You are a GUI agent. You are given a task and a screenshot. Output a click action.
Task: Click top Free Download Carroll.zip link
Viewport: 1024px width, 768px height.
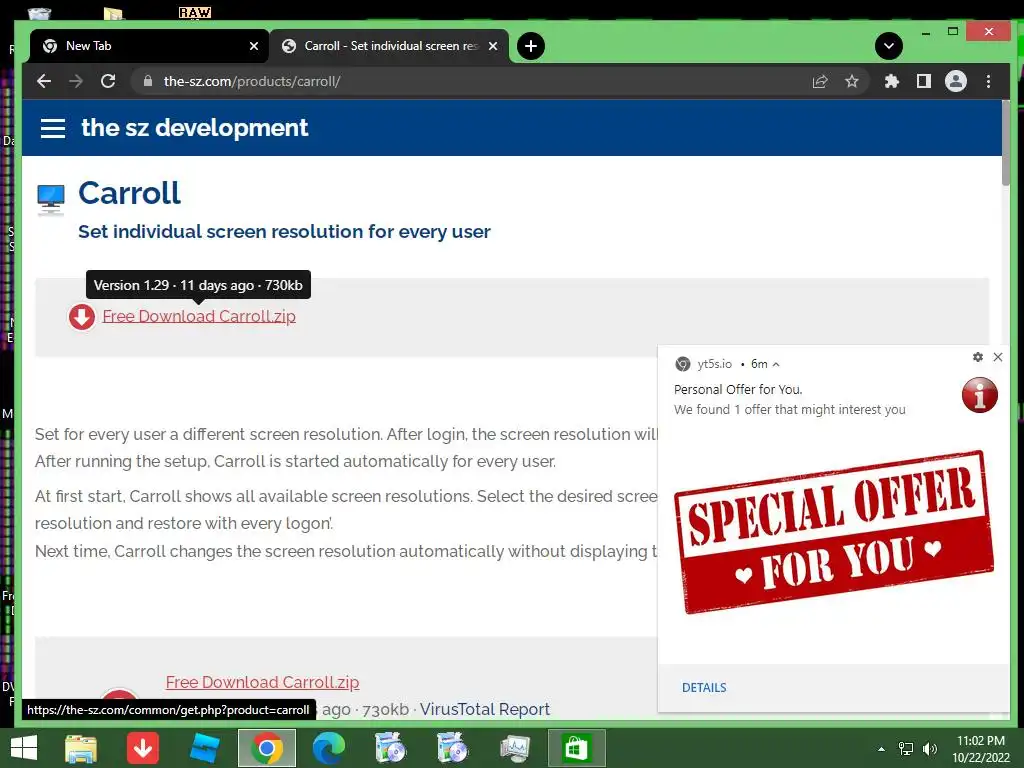click(x=199, y=316)
